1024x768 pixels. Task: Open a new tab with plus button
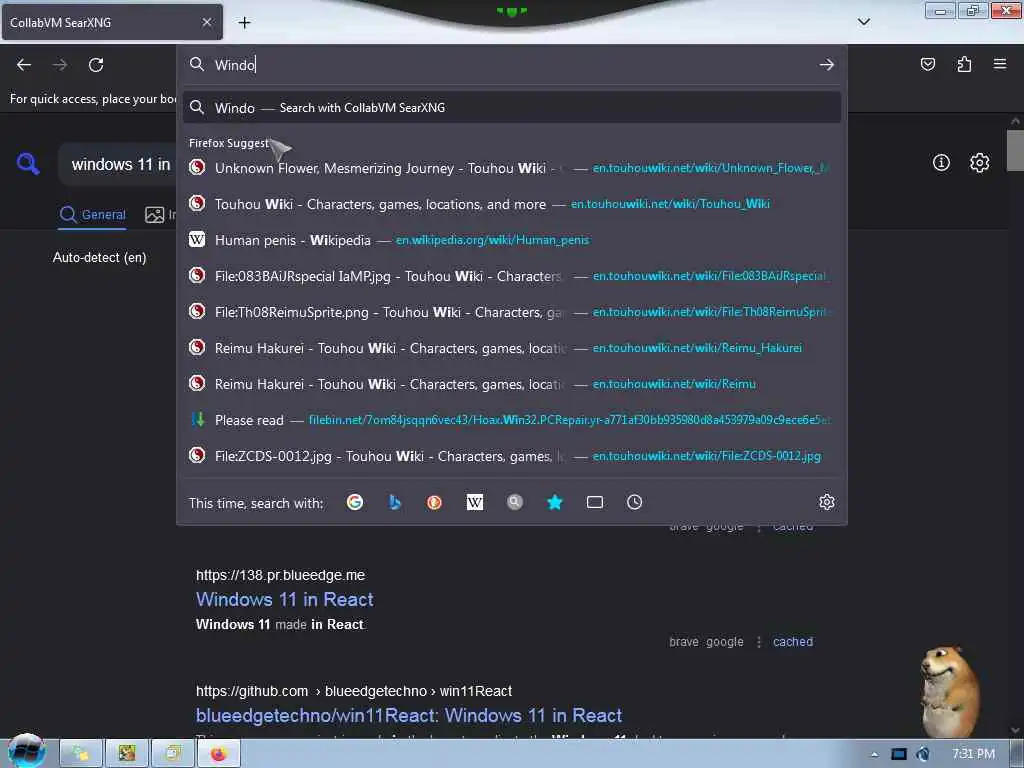click(244, 23)
